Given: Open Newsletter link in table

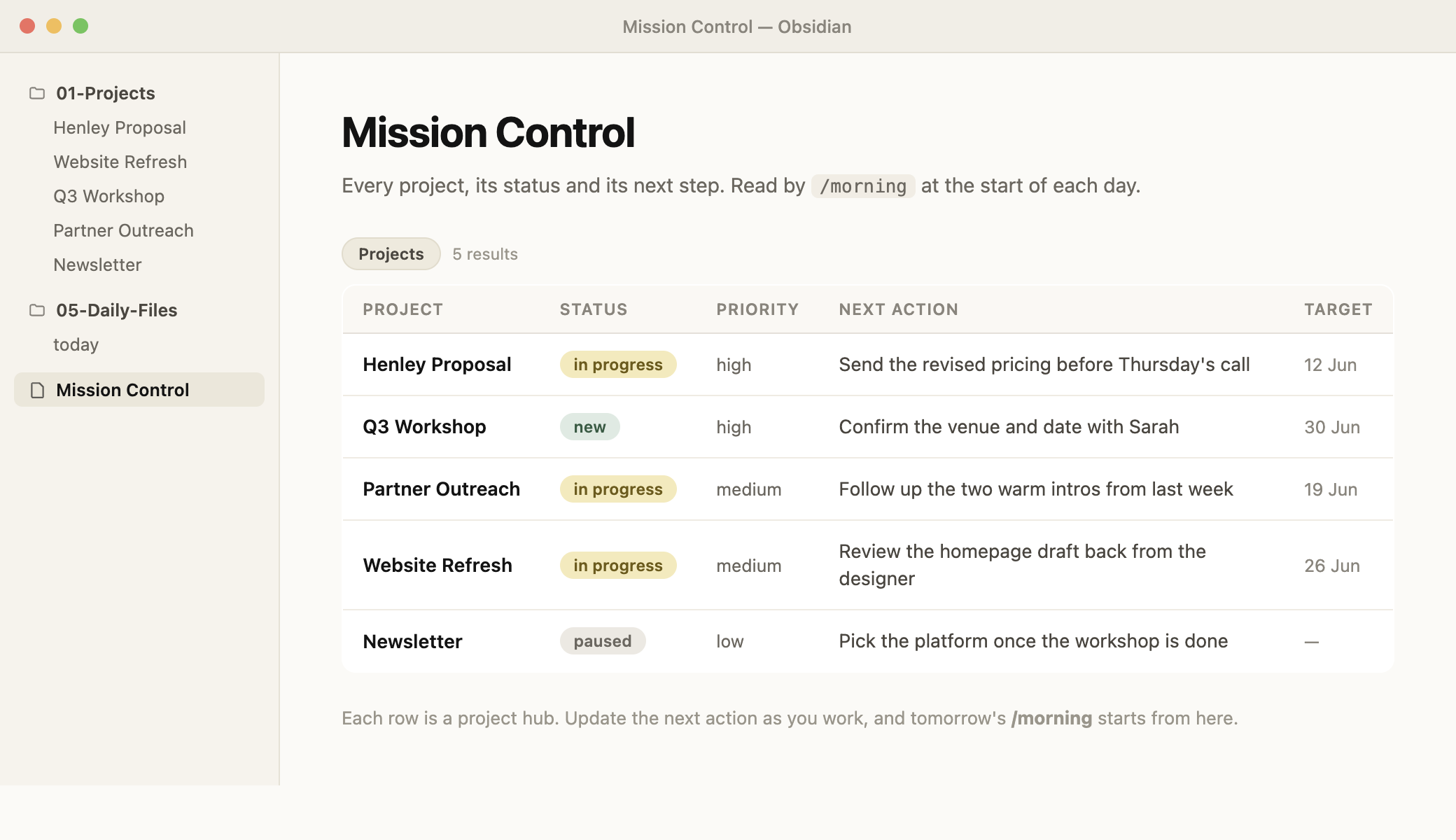Looking at the screenshot, I should [412, 641].
